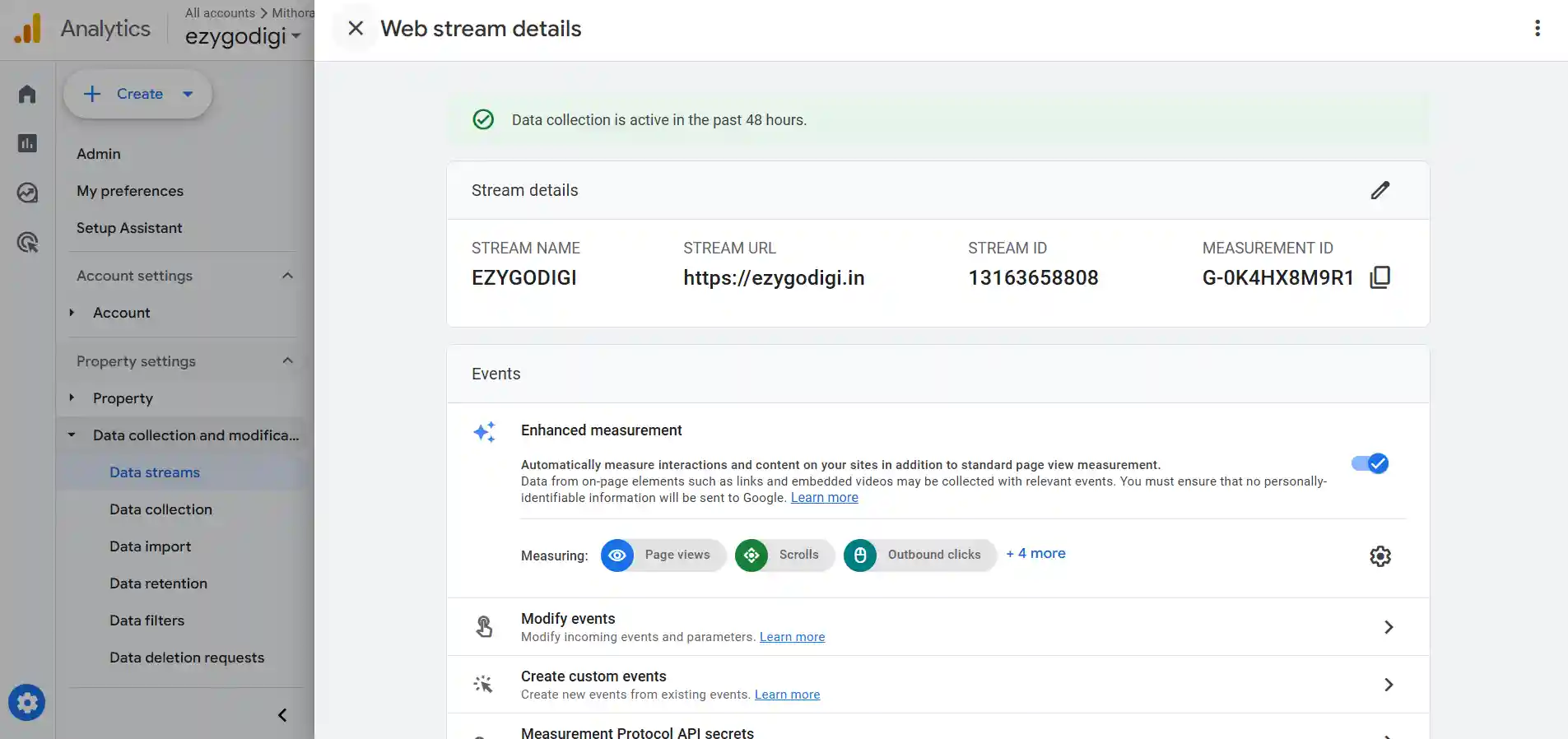1568x739 pixels.
Task: Open My preferences
Action: click(130, 191)
